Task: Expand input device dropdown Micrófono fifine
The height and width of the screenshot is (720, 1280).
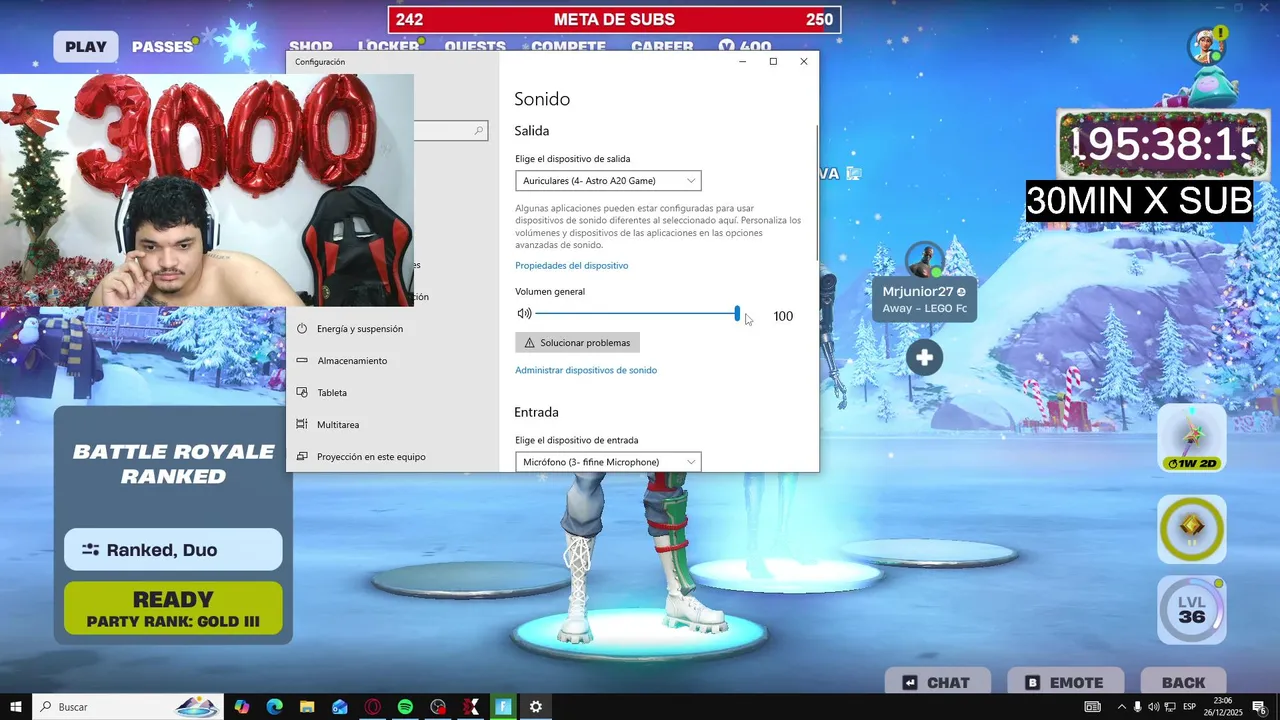Action: point(608,462)
